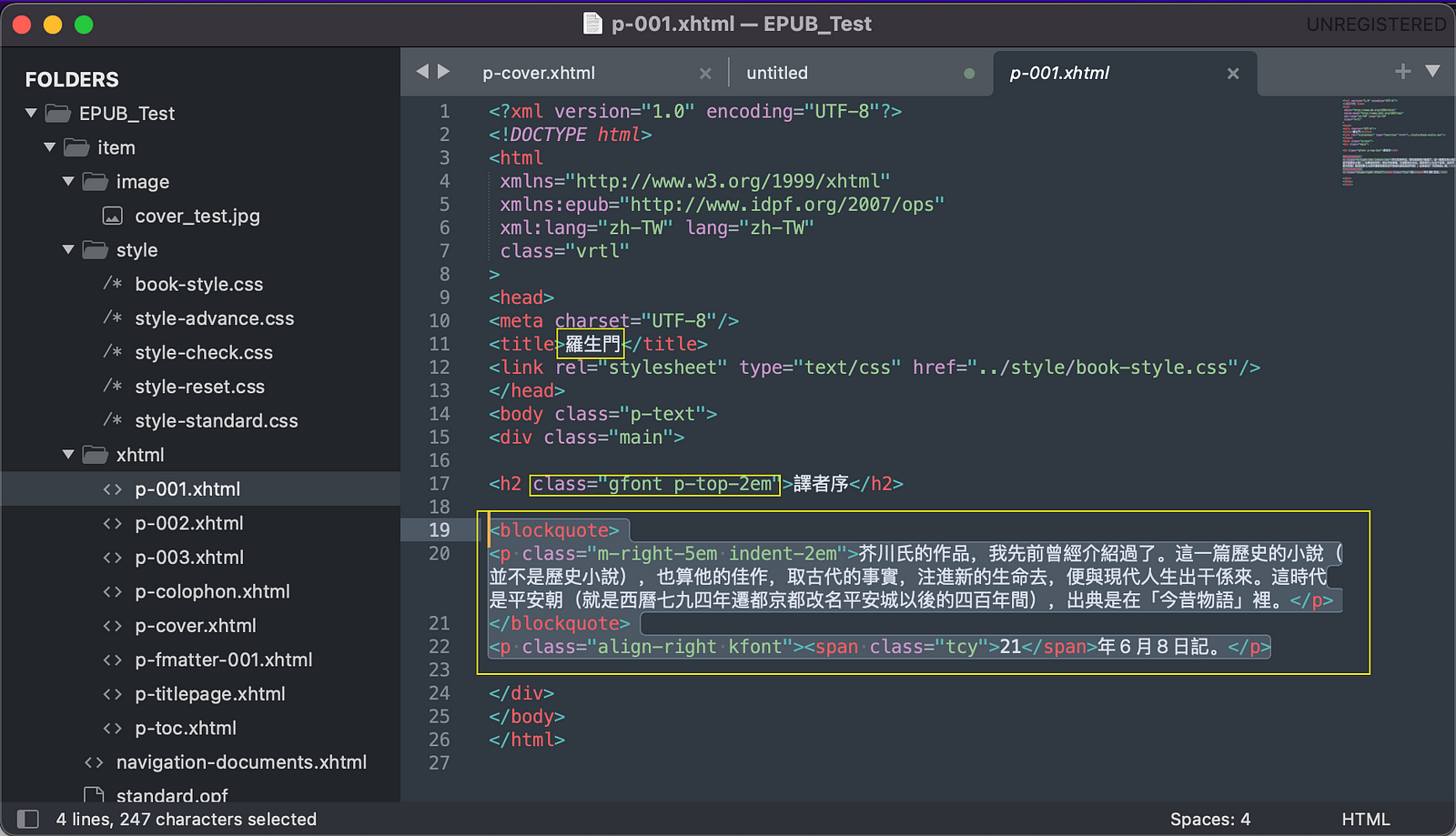
Task: Toggle sidebar via status bar panel icon
Action: (28, 819)
